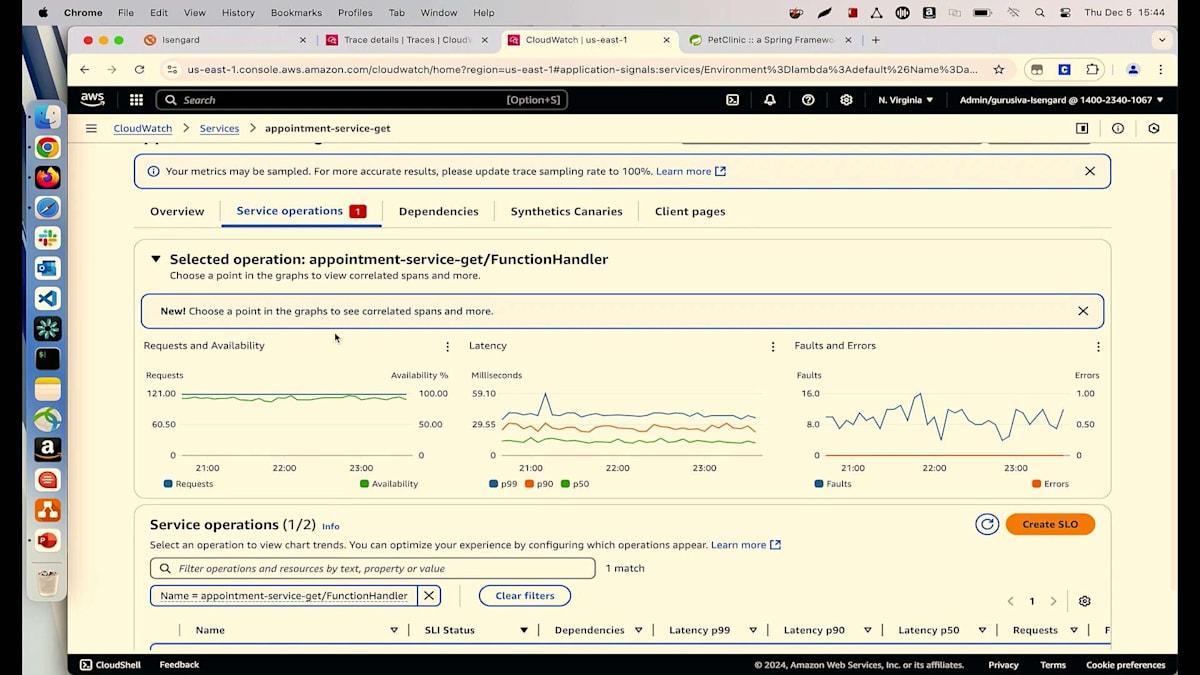
Task: Collapse the Selected operation section triangle
Action: click(x=156, y=259)
